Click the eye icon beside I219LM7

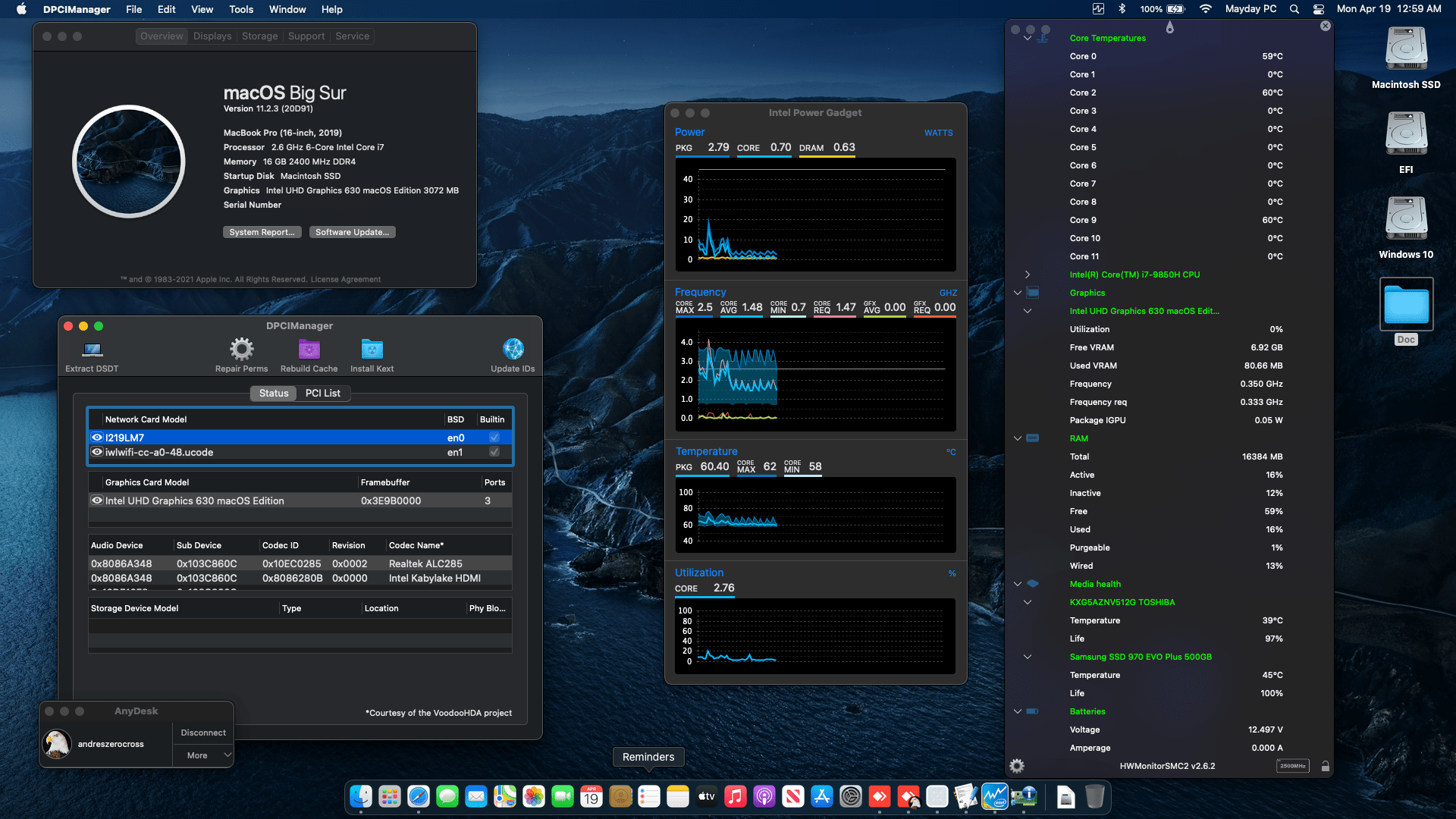click(x=97, y=438)
